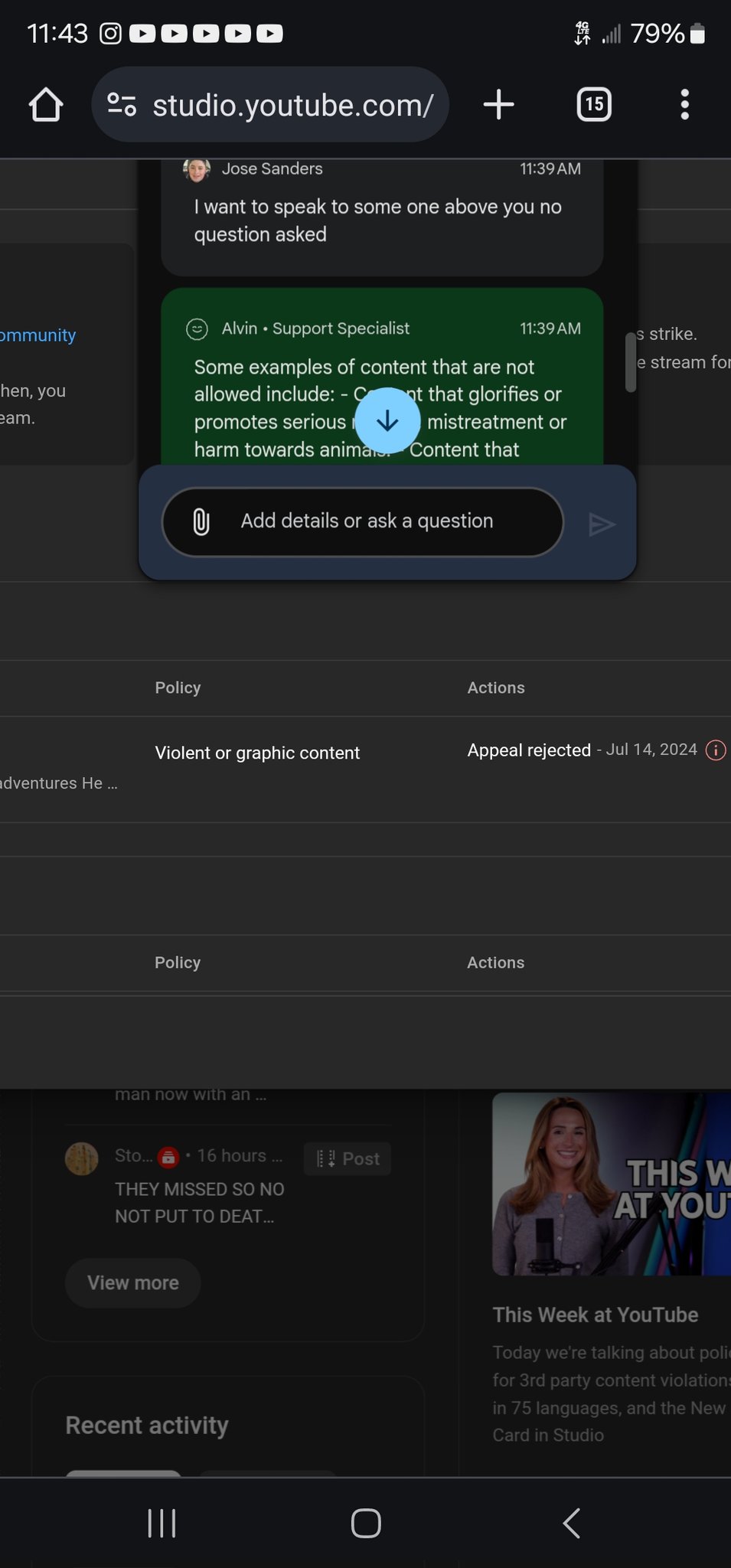Click the 'adventures He ...' video title
This screenshot has width=731, height=1568.
(59, 783)
